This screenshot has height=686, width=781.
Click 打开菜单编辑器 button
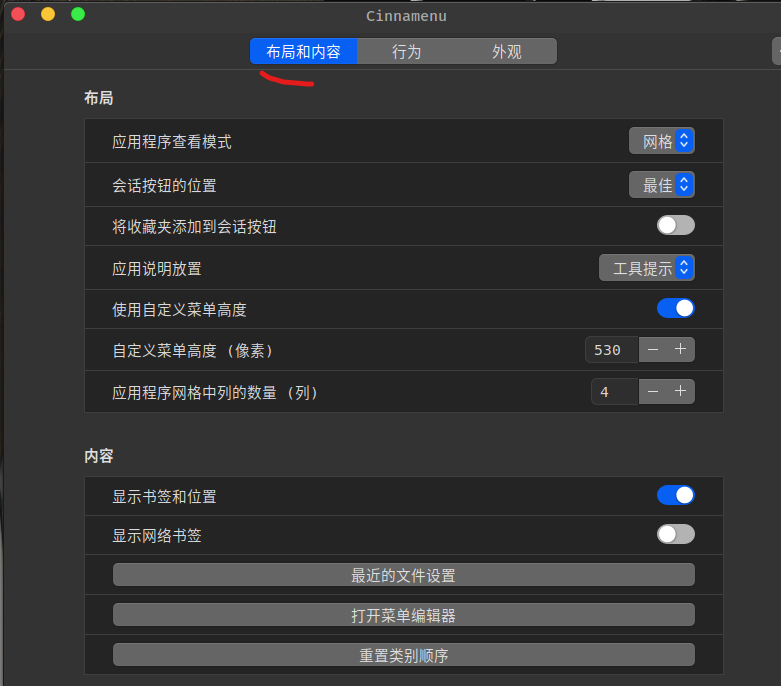[x=403, y=615]
